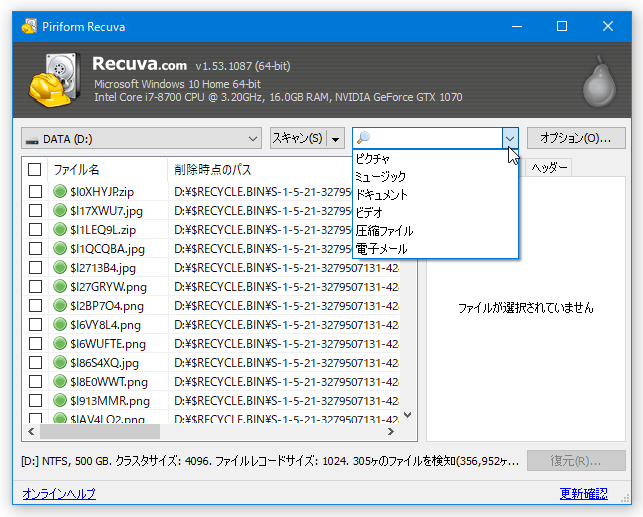
Task: Click the magnifier icon in filter box
Action: [x=363, y=138]
